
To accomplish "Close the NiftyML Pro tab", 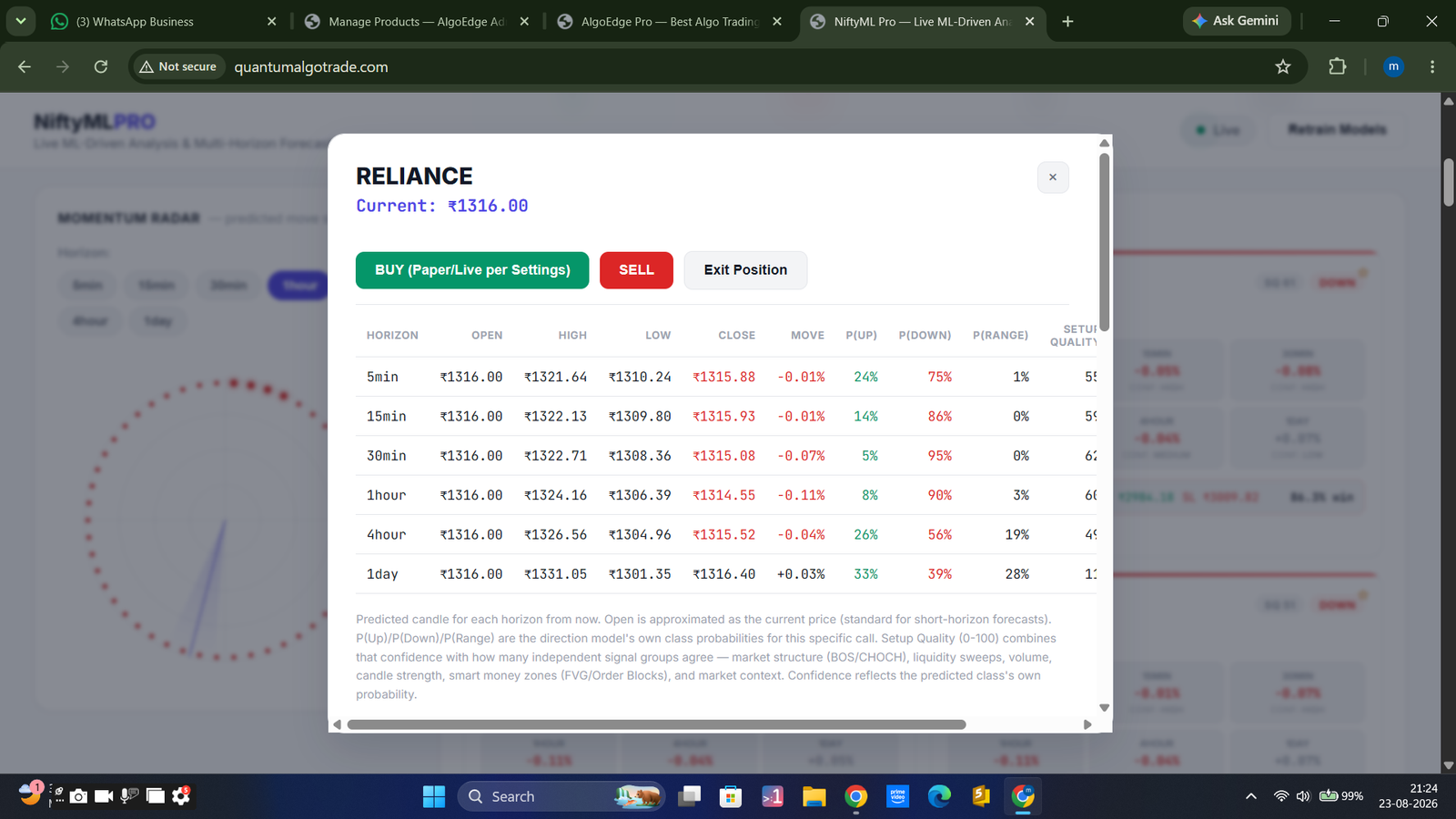I will tap(1029, 22).
